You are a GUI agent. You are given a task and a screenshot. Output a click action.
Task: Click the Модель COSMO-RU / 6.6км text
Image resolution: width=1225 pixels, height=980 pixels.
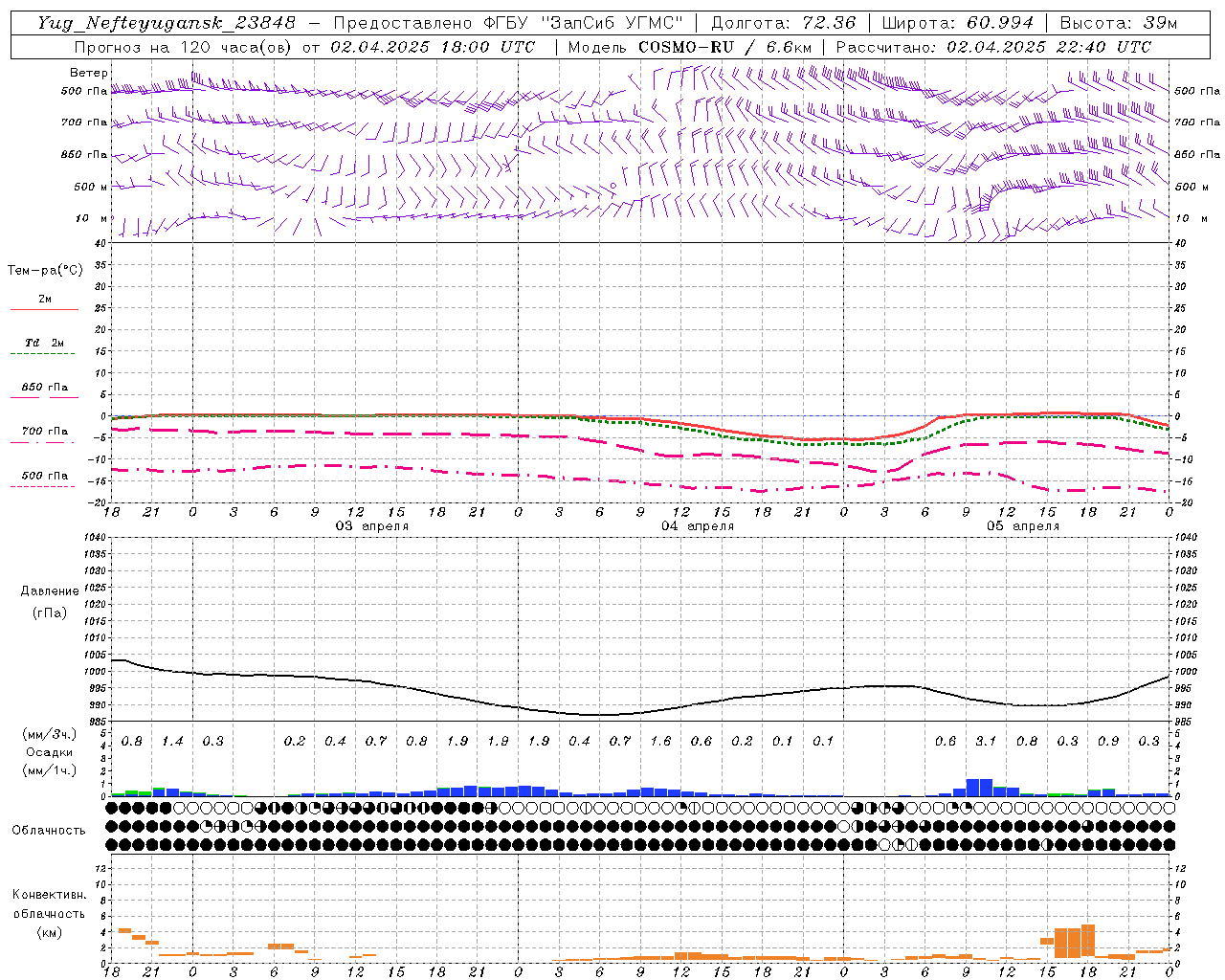pyautogui.click(x=689, y=47)
